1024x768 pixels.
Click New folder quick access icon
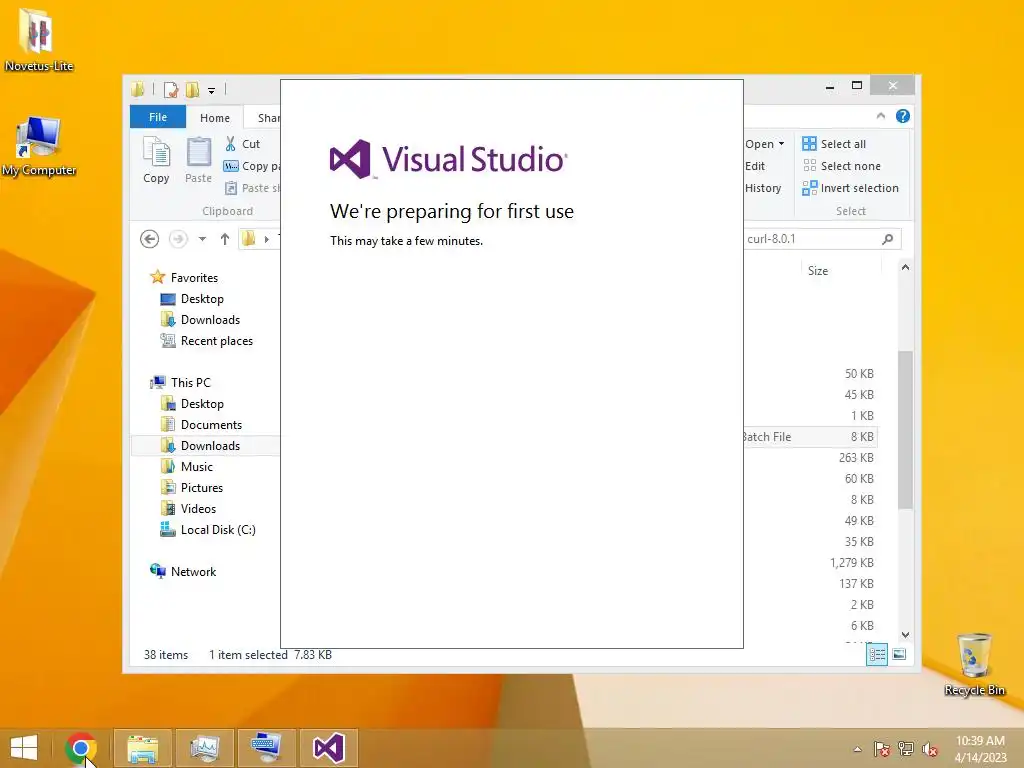click(192, 89)
